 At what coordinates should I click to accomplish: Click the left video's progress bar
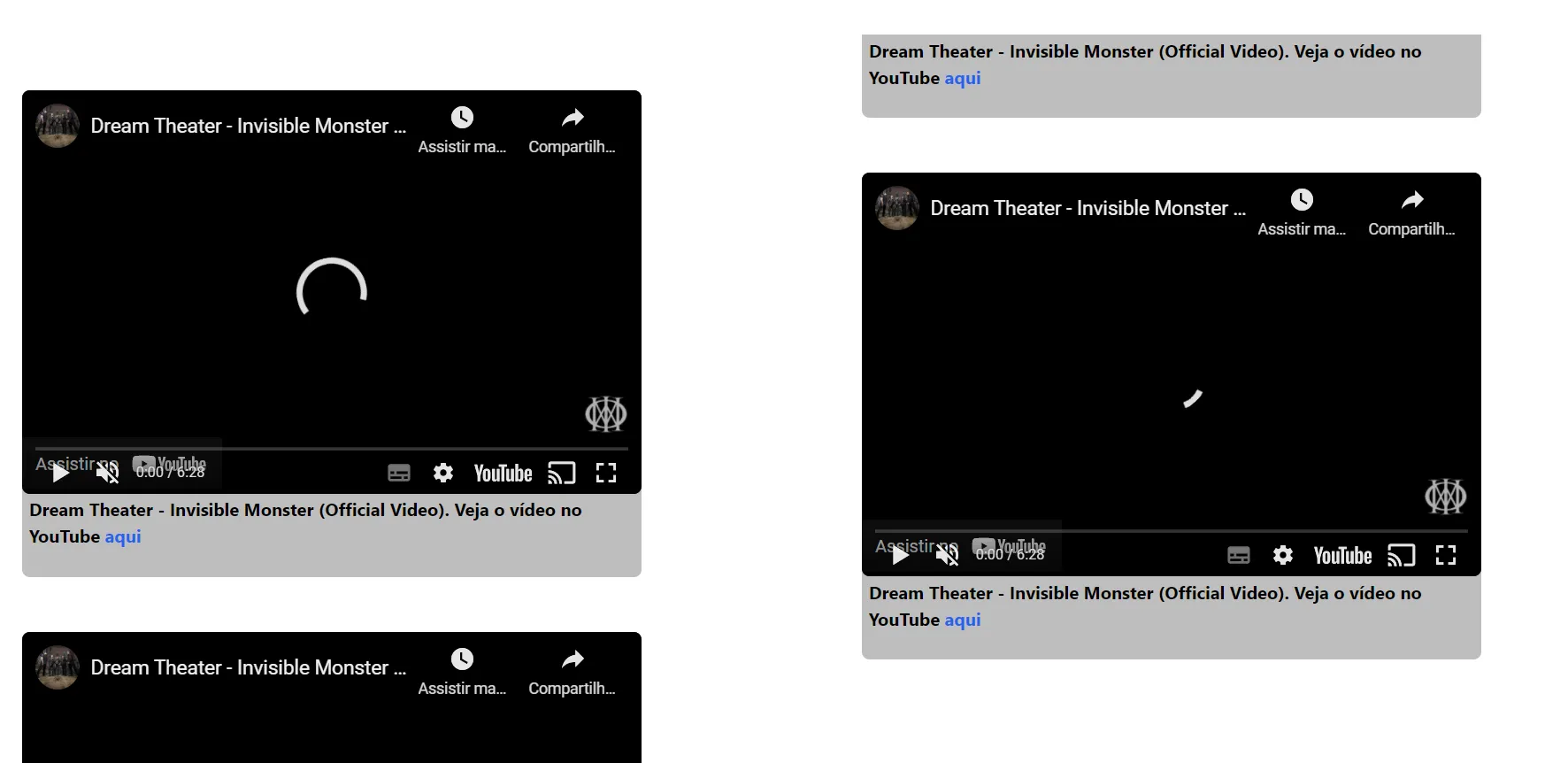coord(331,449)
